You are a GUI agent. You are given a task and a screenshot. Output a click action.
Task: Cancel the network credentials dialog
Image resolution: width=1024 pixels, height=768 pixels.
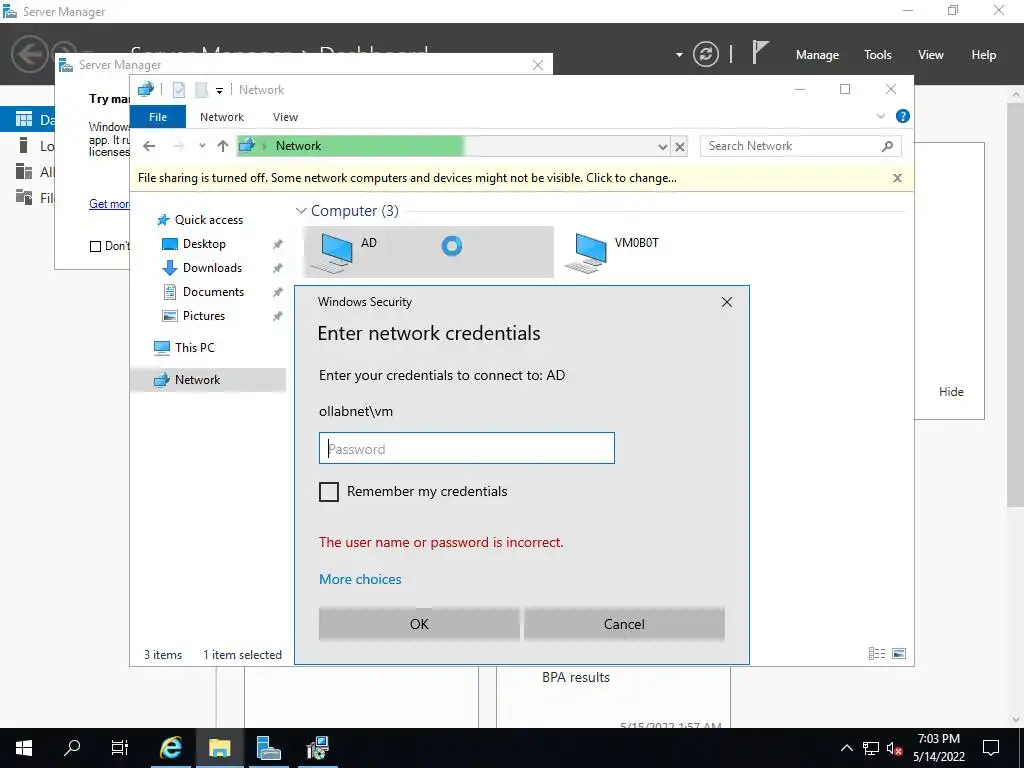click(624, 624)
